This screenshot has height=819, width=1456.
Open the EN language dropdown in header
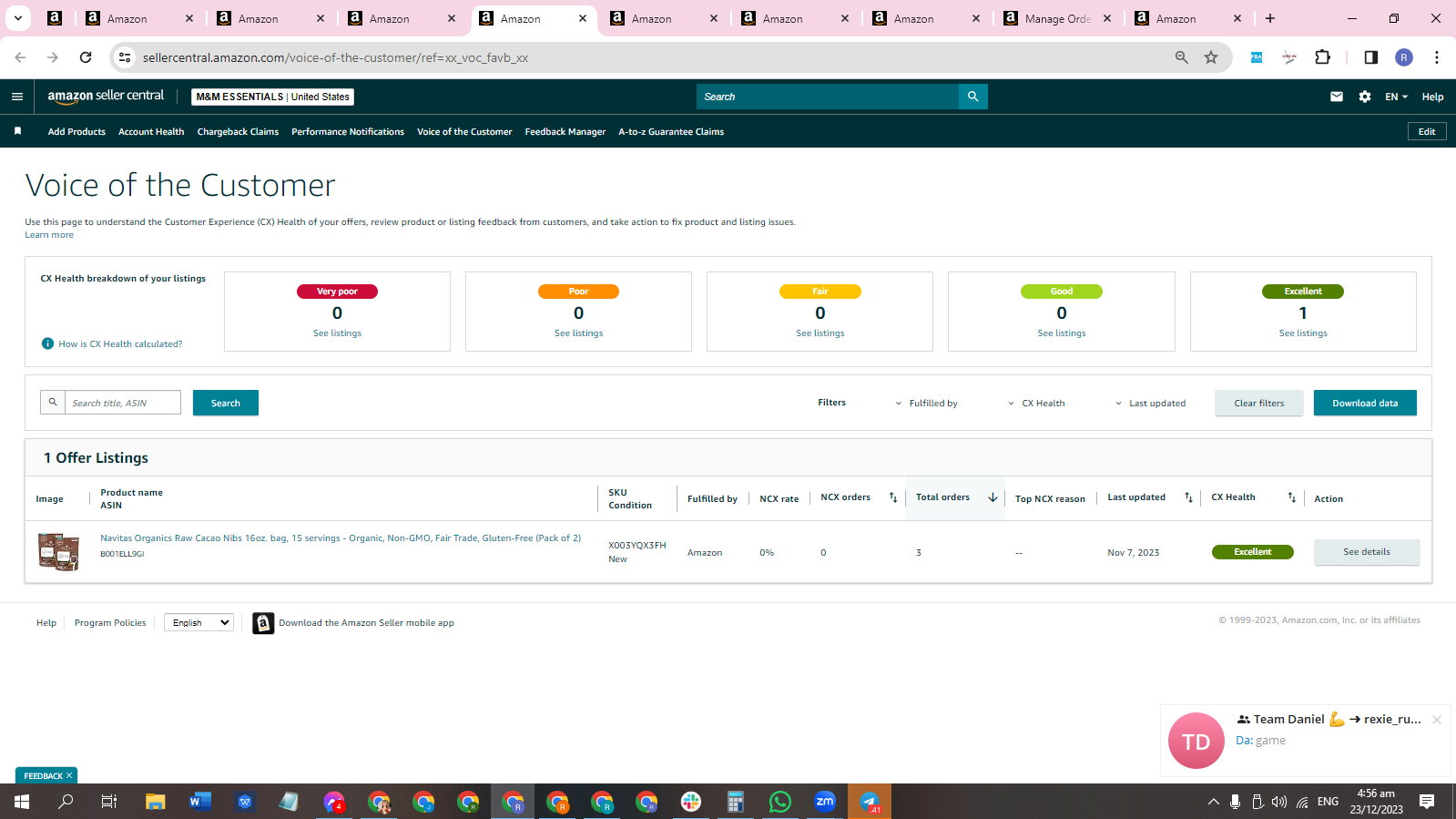coord(1396,97)
